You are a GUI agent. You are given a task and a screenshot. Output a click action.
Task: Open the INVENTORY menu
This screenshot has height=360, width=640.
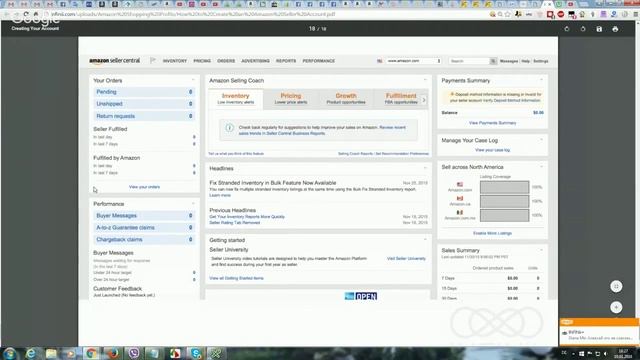click(x=175, y=61)
